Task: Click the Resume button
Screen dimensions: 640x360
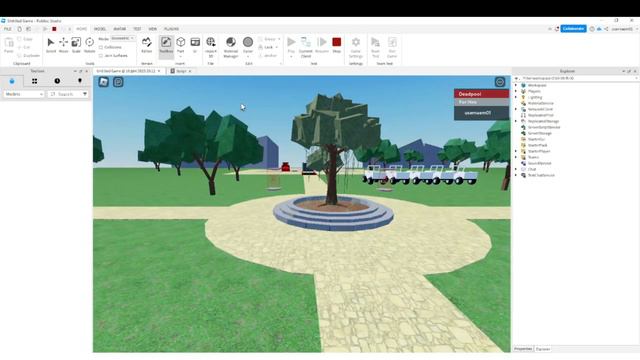Action: 322,45
